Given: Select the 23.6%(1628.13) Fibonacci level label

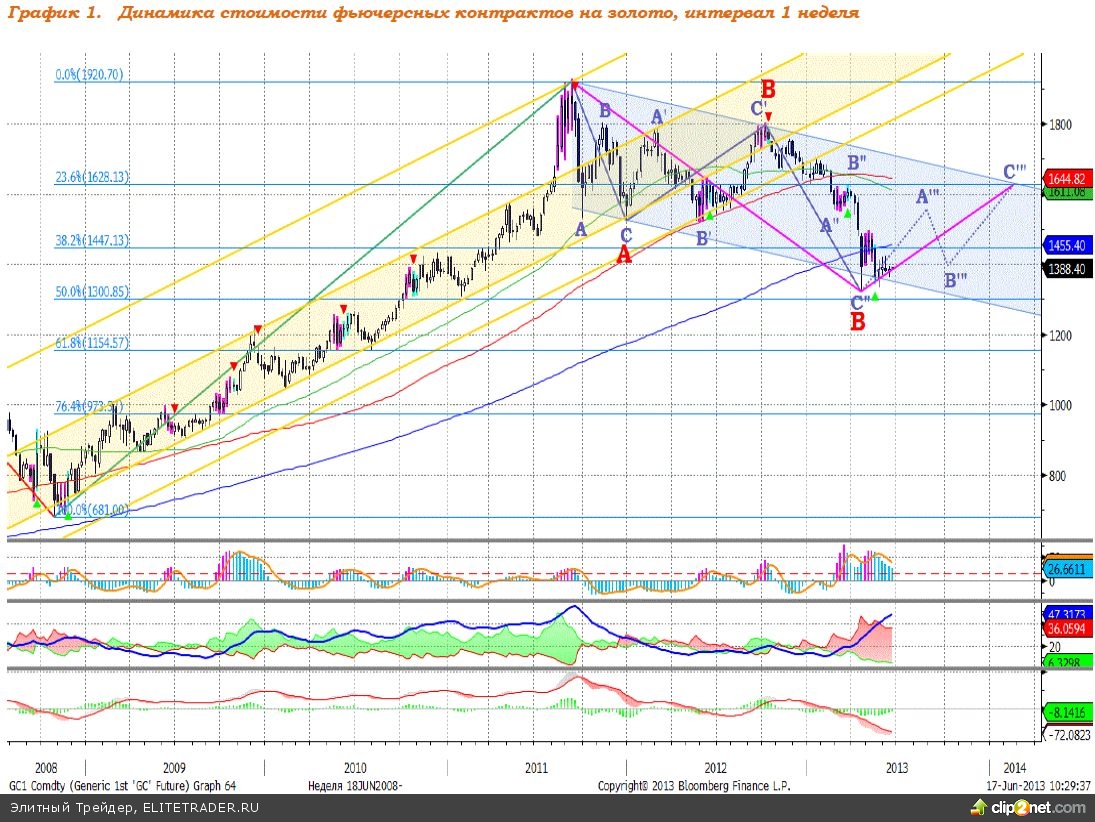Looking at the screenshot, I should (91, 177).
